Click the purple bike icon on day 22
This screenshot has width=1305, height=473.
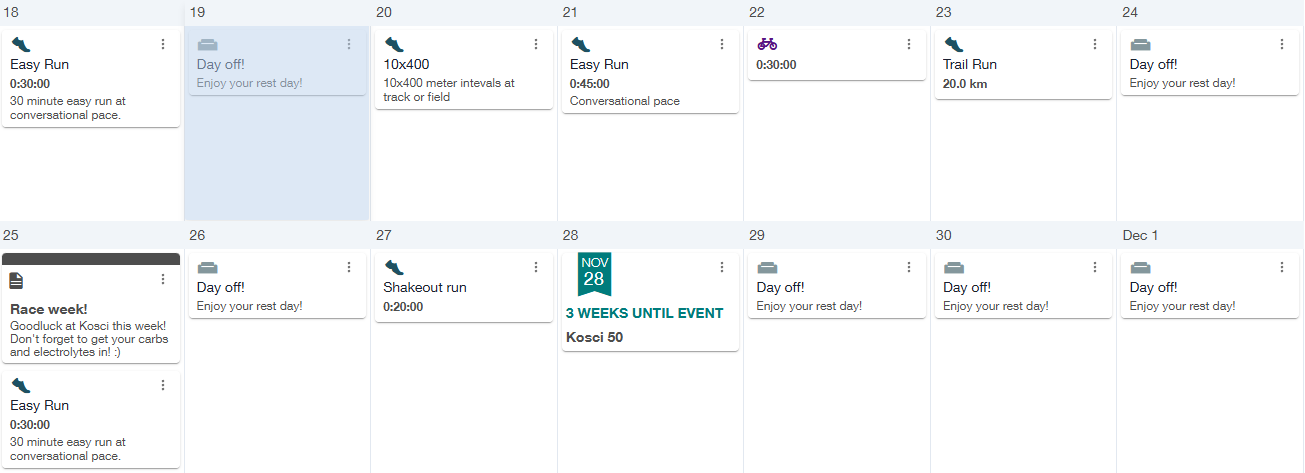point(767,44)
